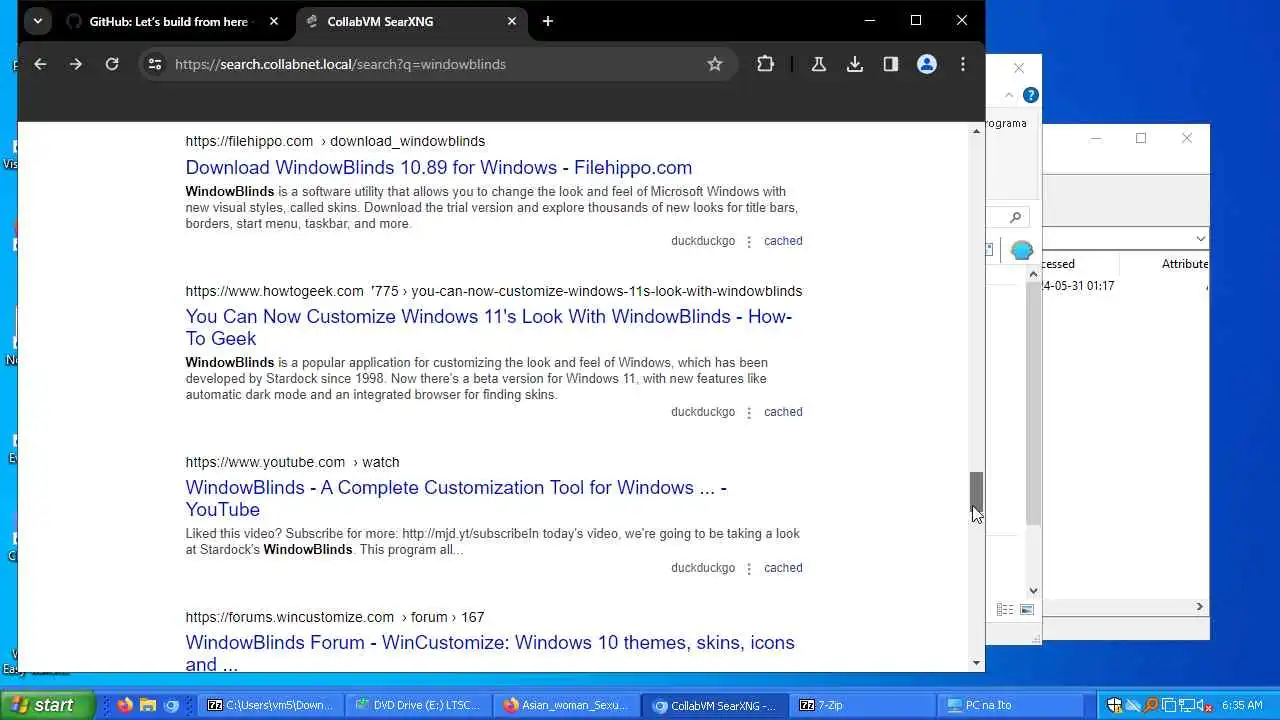
Task: Toggle Chrome side panel
Action: [x=890, y=64]
